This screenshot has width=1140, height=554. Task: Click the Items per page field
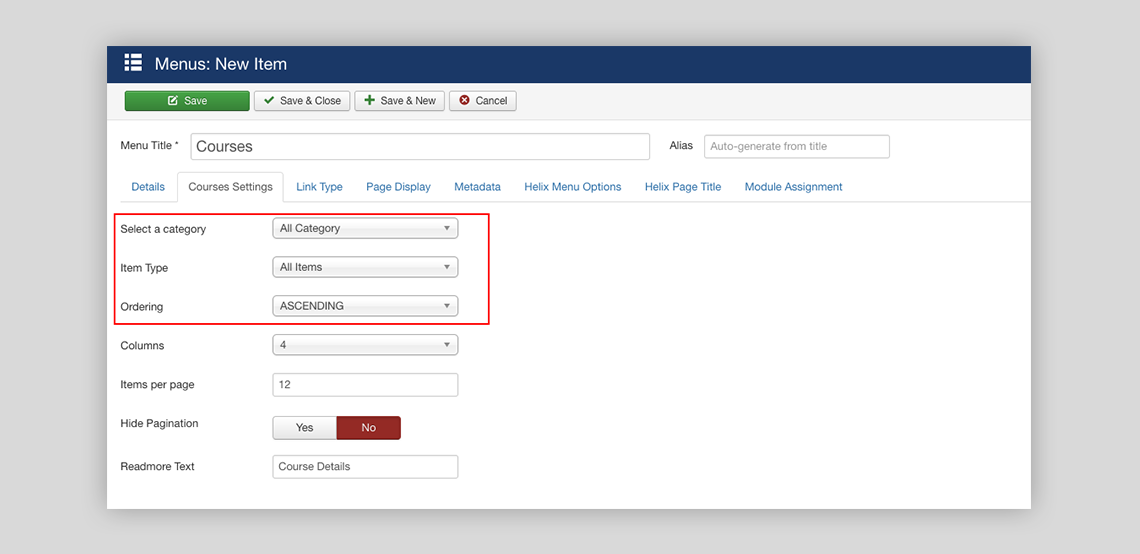(x=365, y=385)
